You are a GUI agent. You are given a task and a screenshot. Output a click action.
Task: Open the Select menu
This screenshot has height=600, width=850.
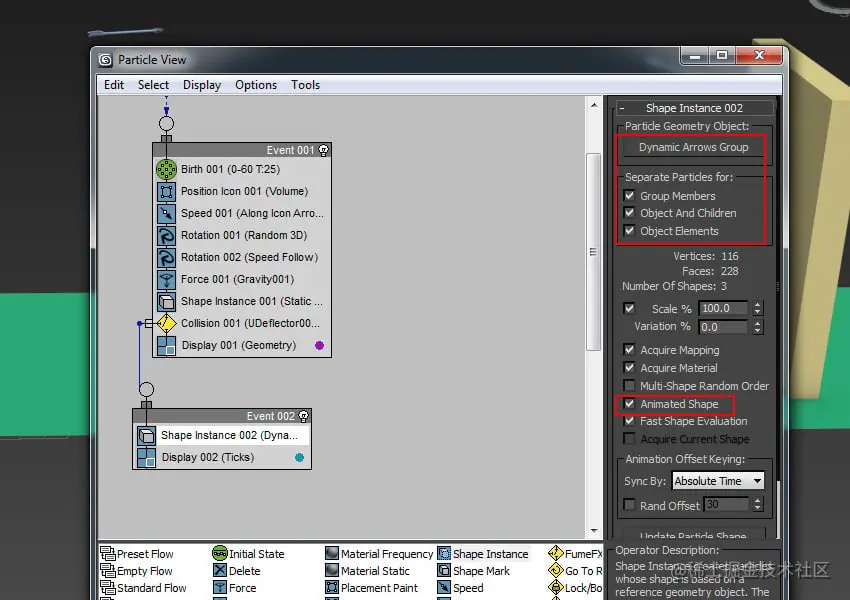153,85
